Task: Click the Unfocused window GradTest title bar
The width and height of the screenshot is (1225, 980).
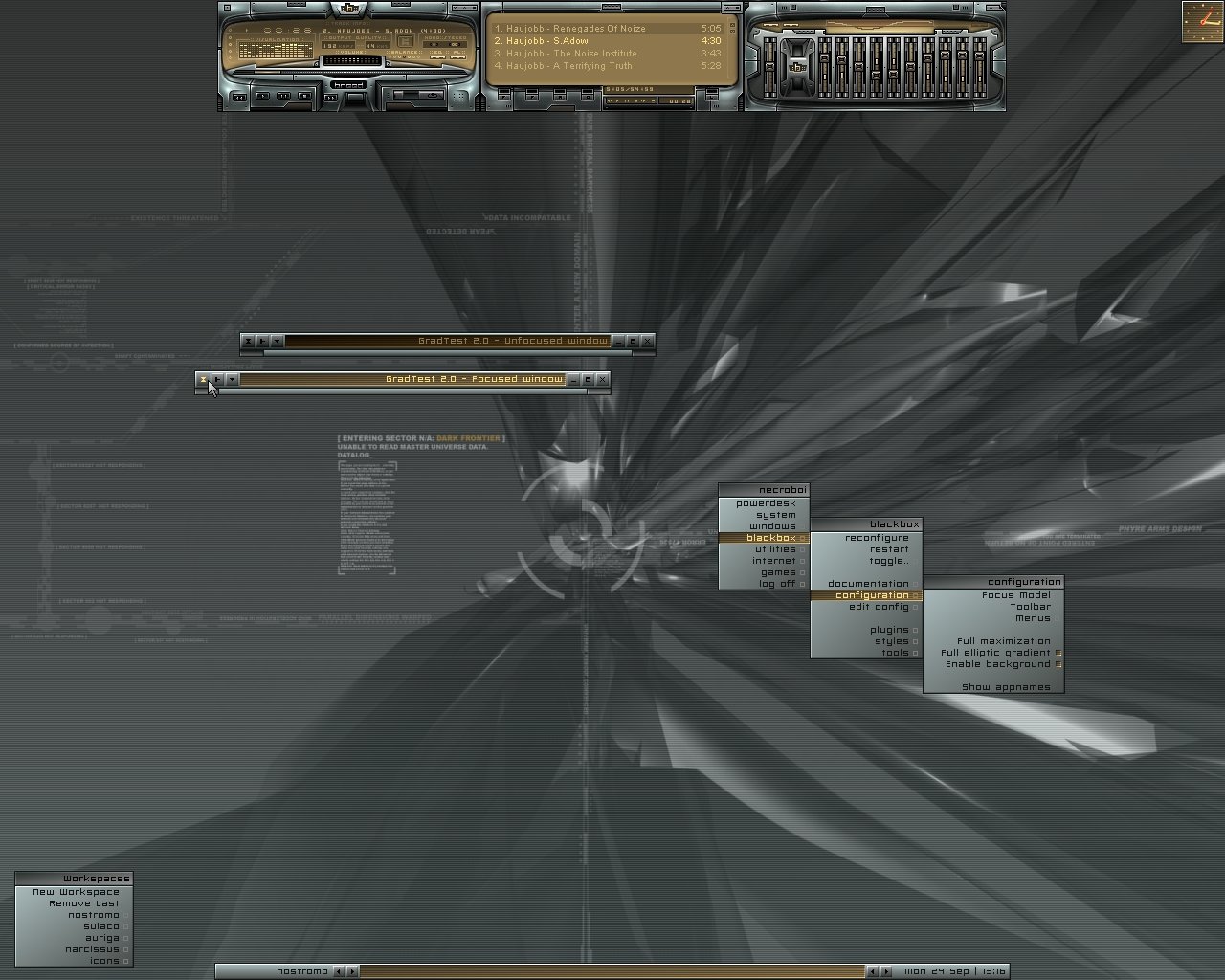Action: pos(448,341)
